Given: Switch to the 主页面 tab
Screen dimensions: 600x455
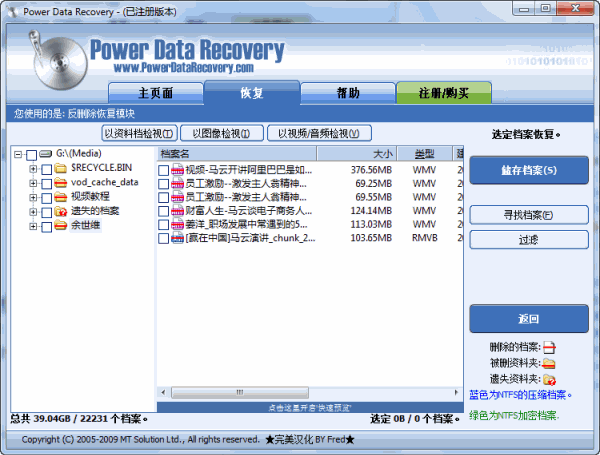Looking at the screenshot, I should click(x=155, y=93).
